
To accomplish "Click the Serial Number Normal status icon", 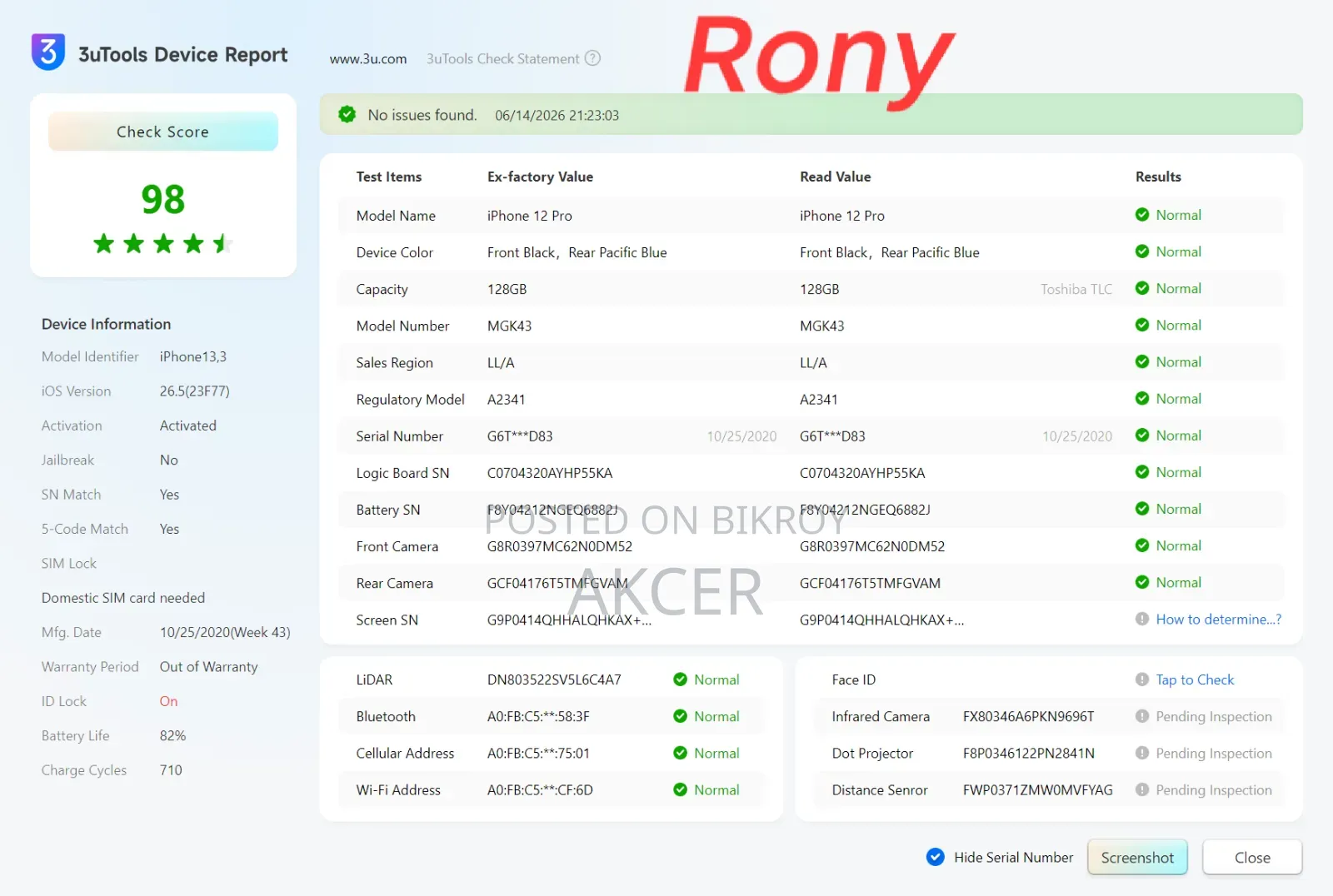I will 1142,435.
